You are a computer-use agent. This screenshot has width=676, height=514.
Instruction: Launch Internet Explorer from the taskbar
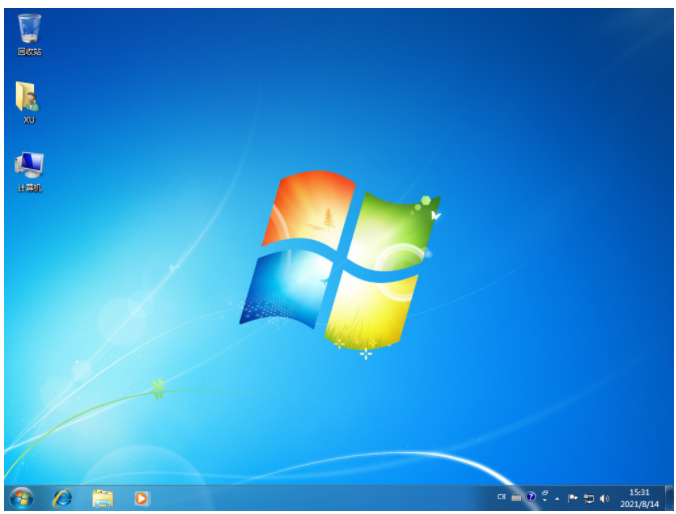point(62,497)
